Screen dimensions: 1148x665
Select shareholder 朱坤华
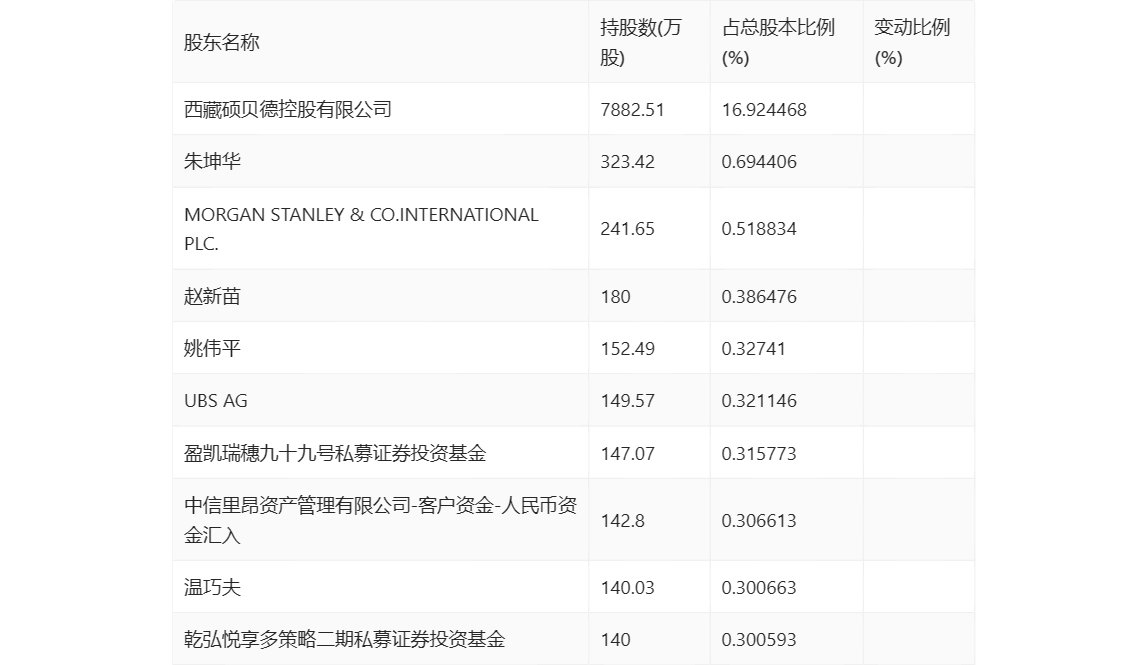(212, 161)
